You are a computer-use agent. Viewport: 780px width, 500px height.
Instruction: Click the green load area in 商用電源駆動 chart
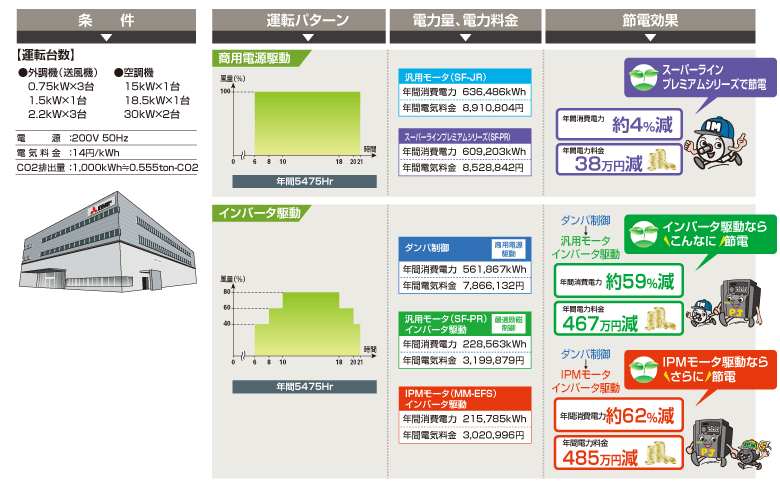(307, 123)
